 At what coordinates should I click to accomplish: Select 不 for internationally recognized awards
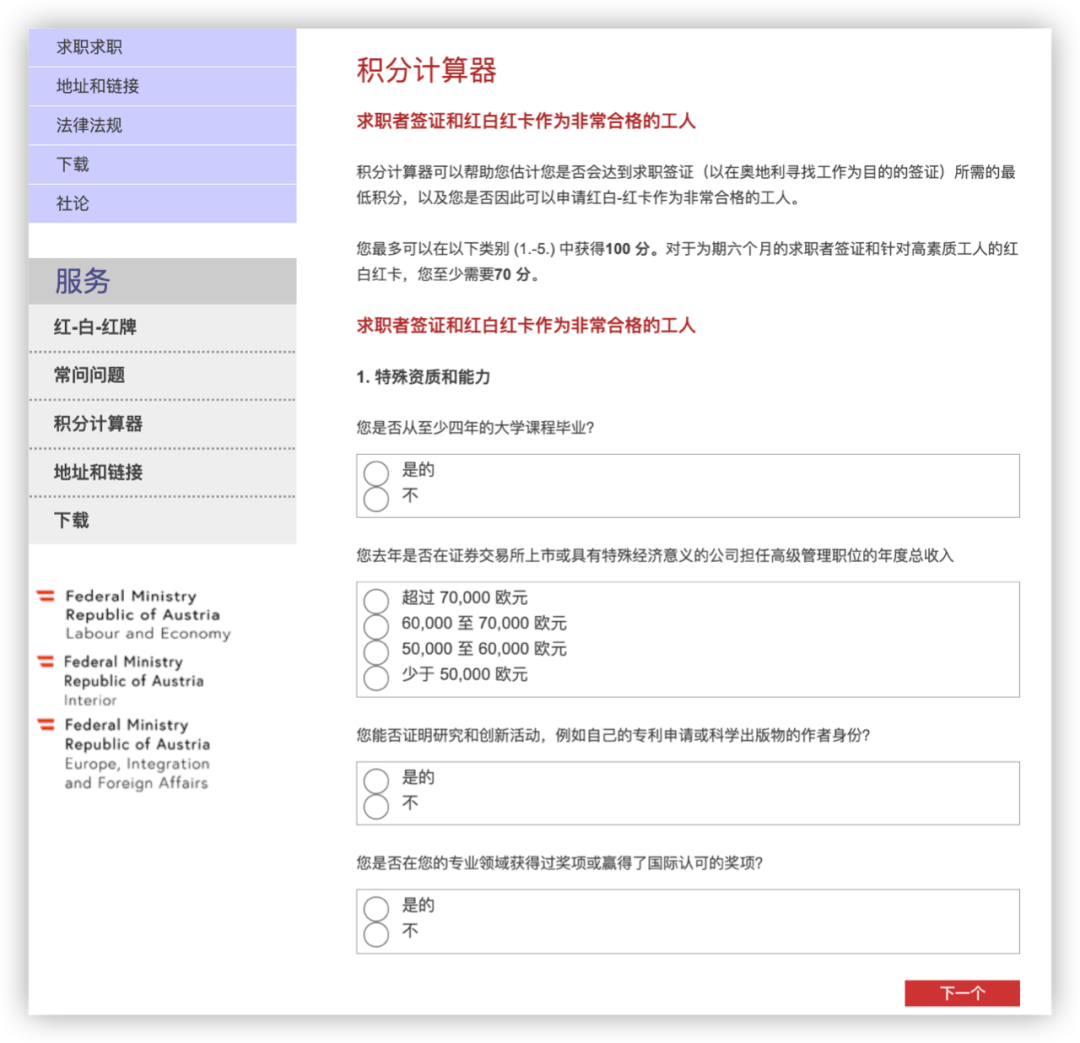point(376,934)
